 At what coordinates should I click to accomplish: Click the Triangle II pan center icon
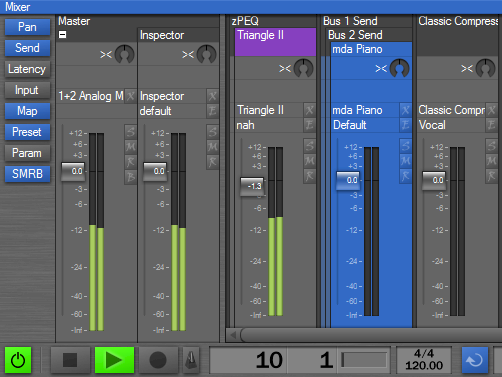[x=285, y=68]
